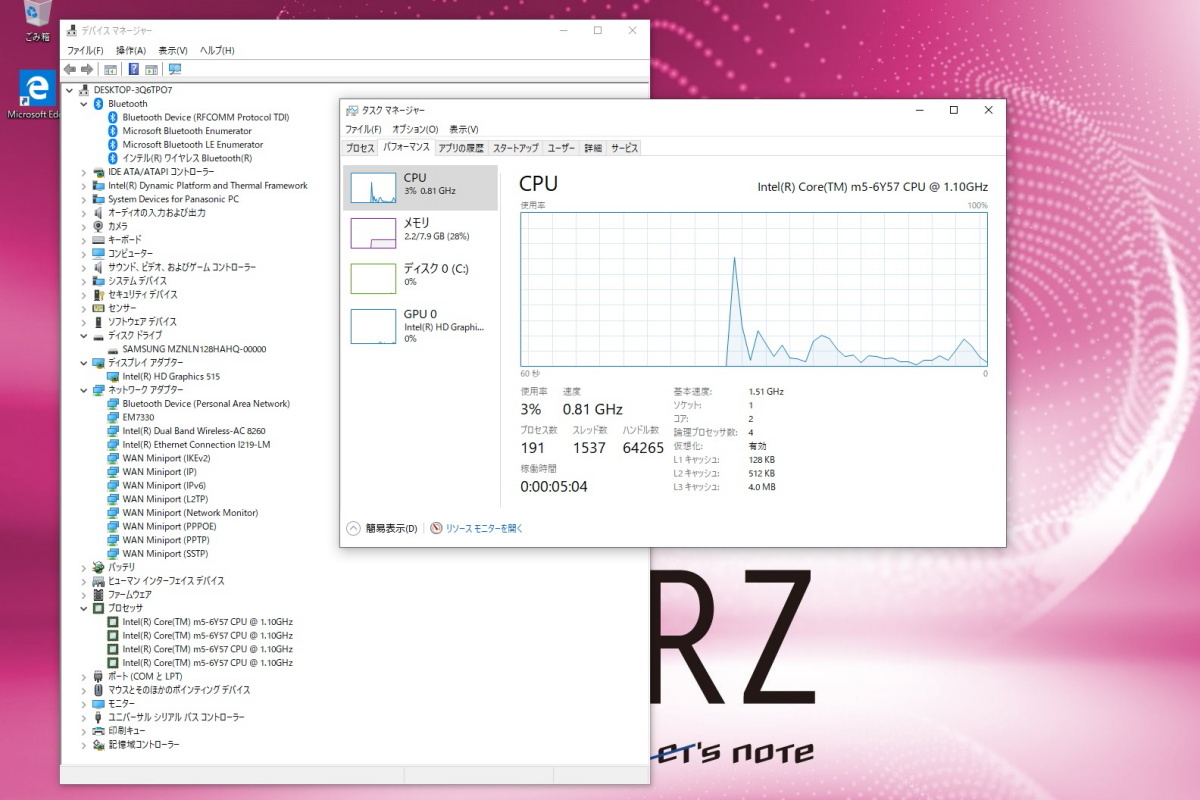This screenshot has width=1200, height=800.
Task: Expand the ファームウェア category
Action: 84,594
